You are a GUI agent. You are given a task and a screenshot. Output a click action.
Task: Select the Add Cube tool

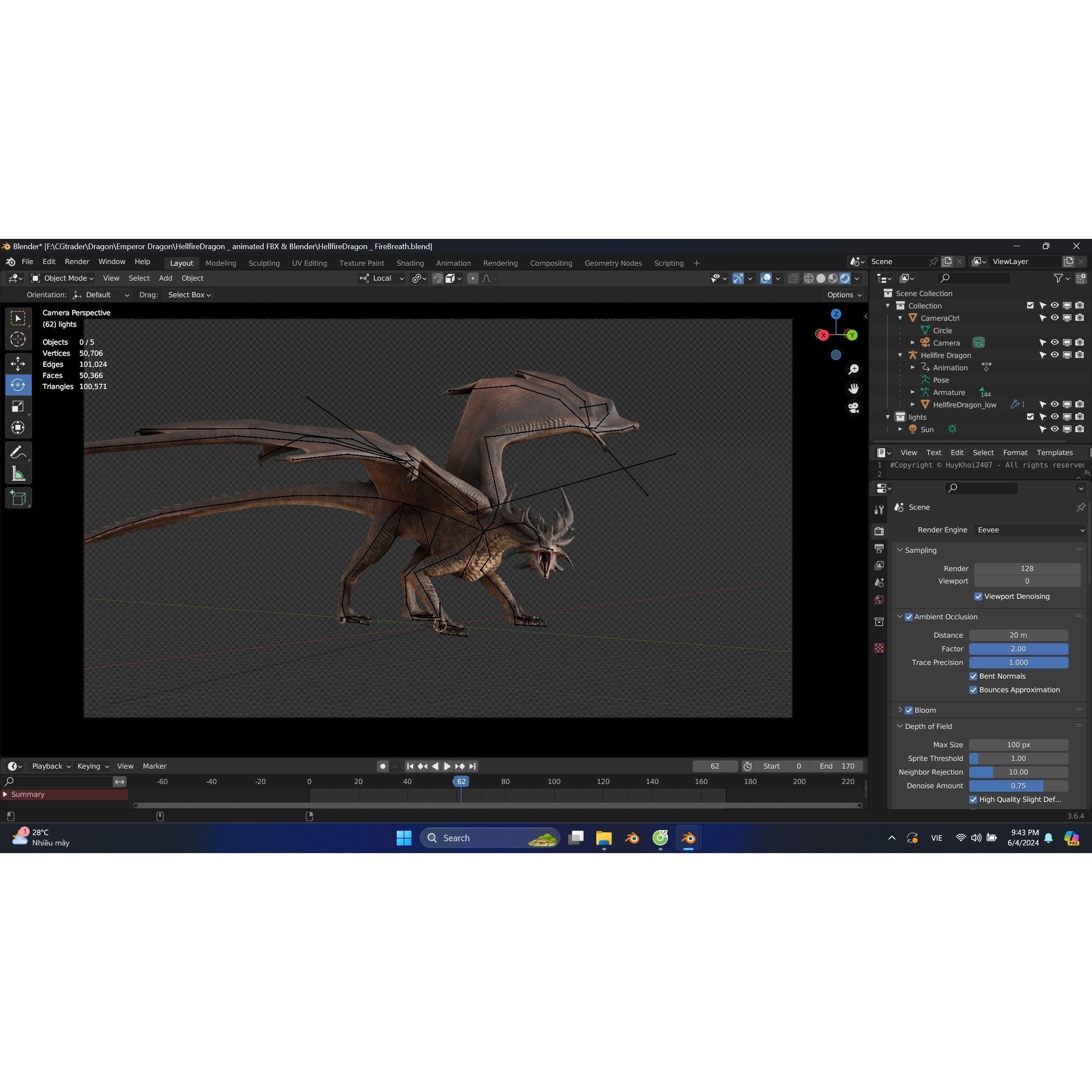18,498
